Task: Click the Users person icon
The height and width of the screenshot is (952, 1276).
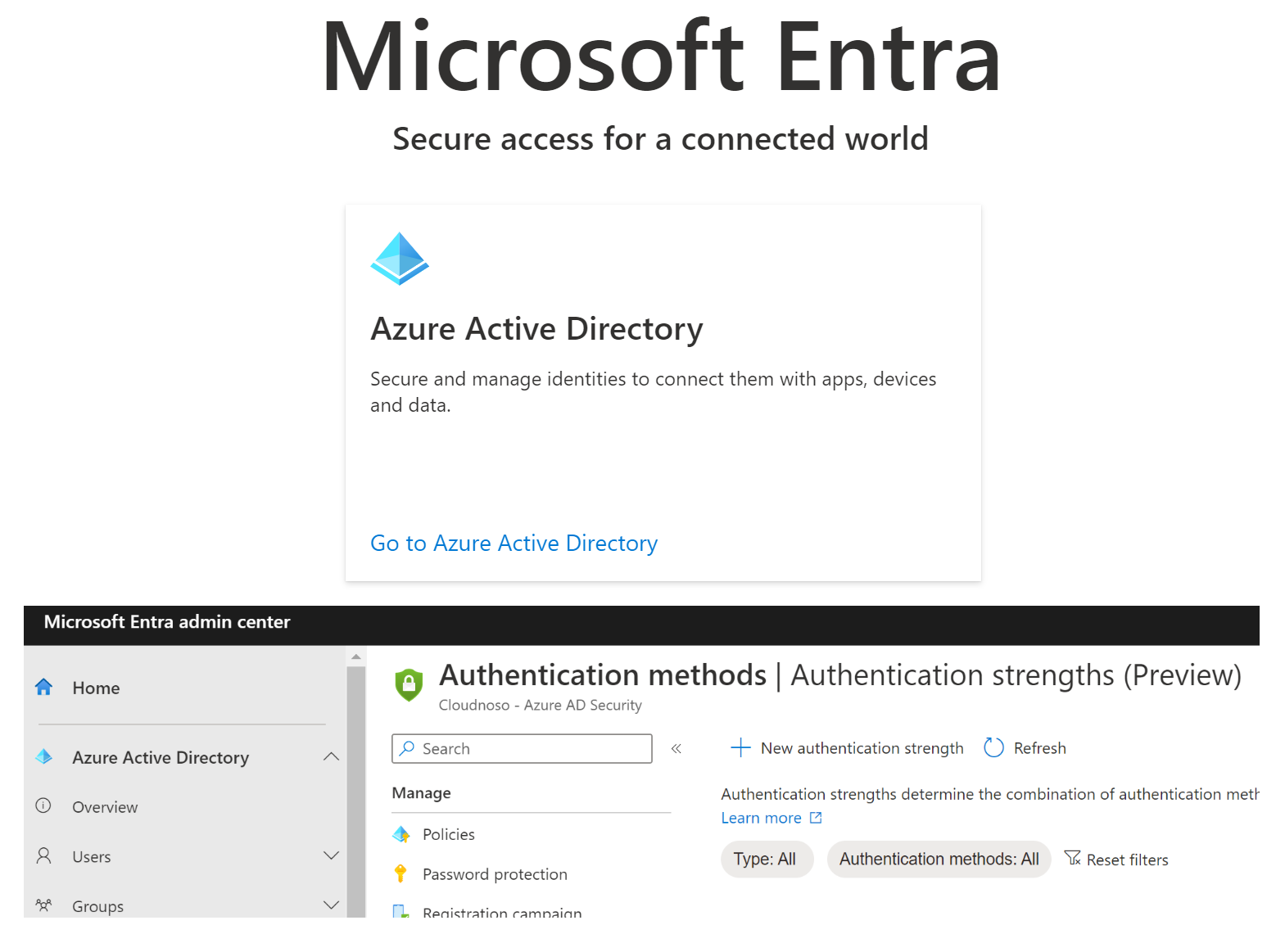Action: [44, 856]
